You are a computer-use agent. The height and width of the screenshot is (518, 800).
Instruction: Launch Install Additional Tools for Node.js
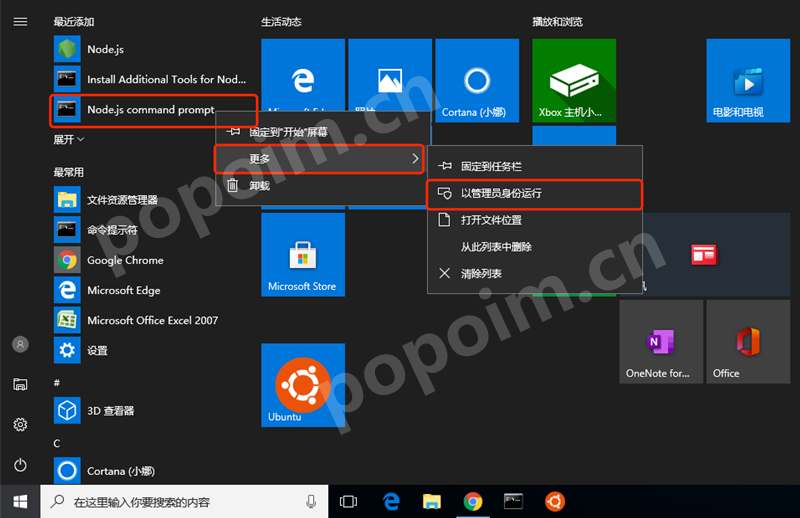pyautogui.click(x=153, y=80)
